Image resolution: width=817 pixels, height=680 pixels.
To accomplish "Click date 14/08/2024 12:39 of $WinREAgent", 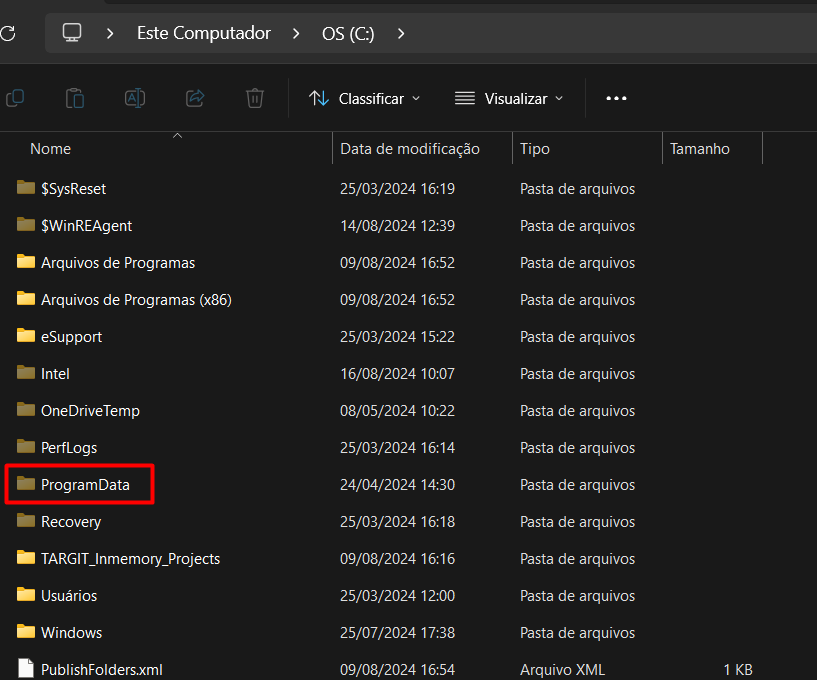I will [398, 226].
